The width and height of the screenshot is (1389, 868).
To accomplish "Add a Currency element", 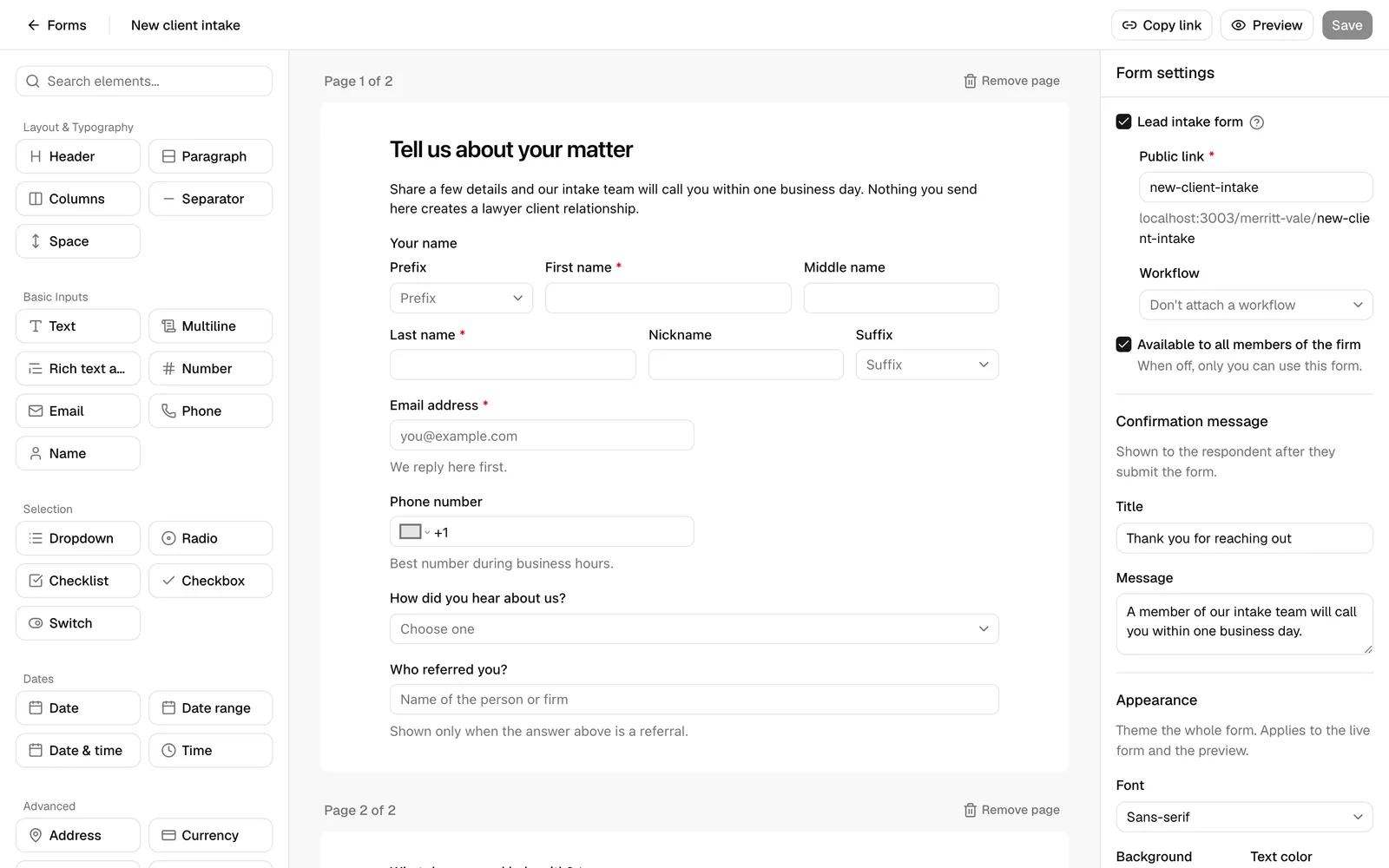I will click(210, 836).
